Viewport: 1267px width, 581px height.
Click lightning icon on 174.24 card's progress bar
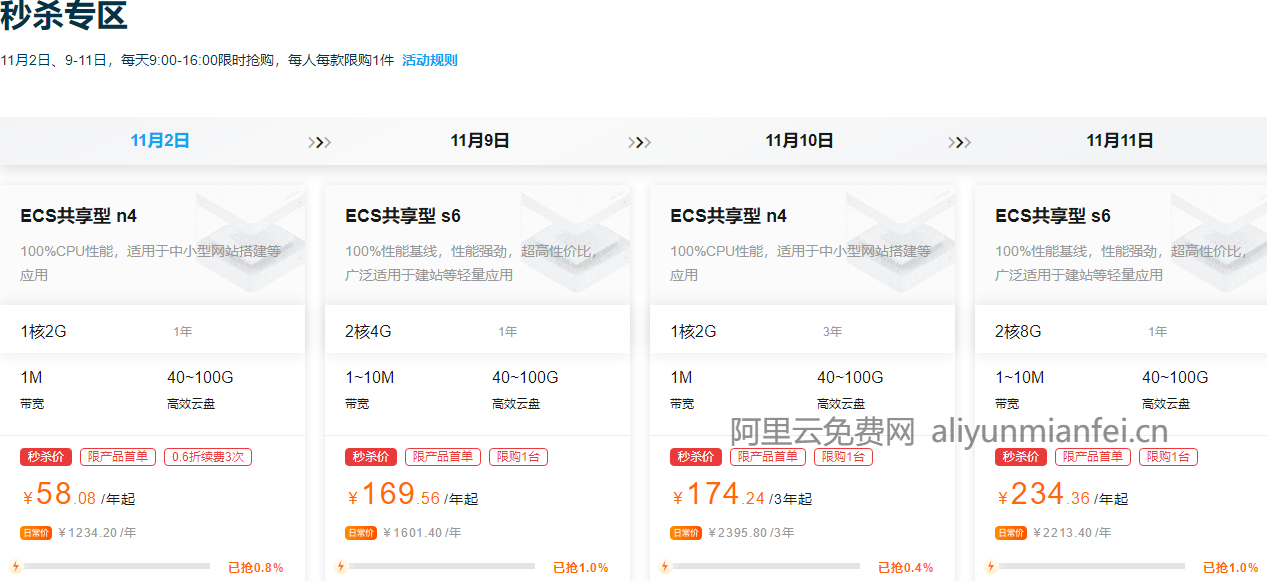665,567
